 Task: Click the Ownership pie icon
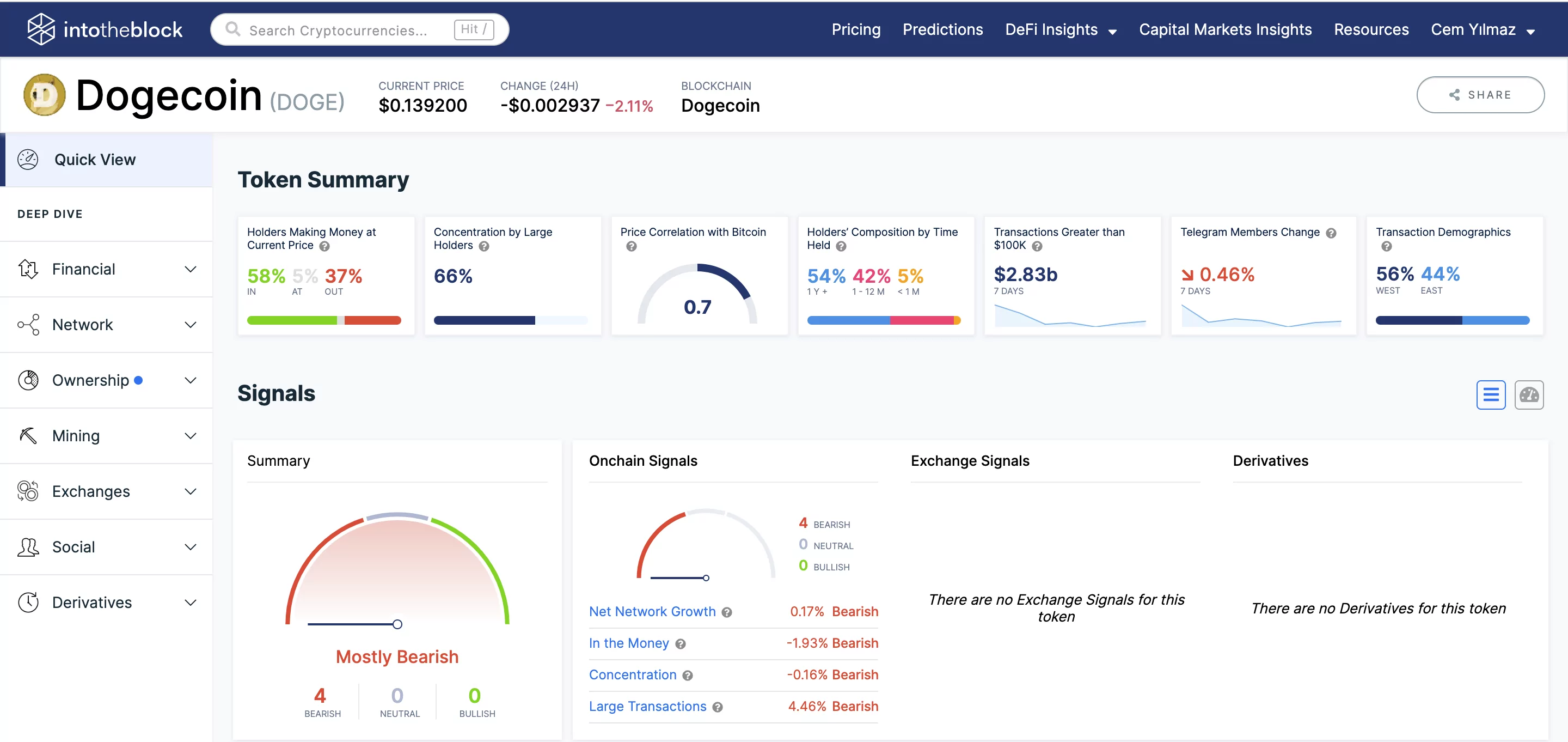(28, 380)
